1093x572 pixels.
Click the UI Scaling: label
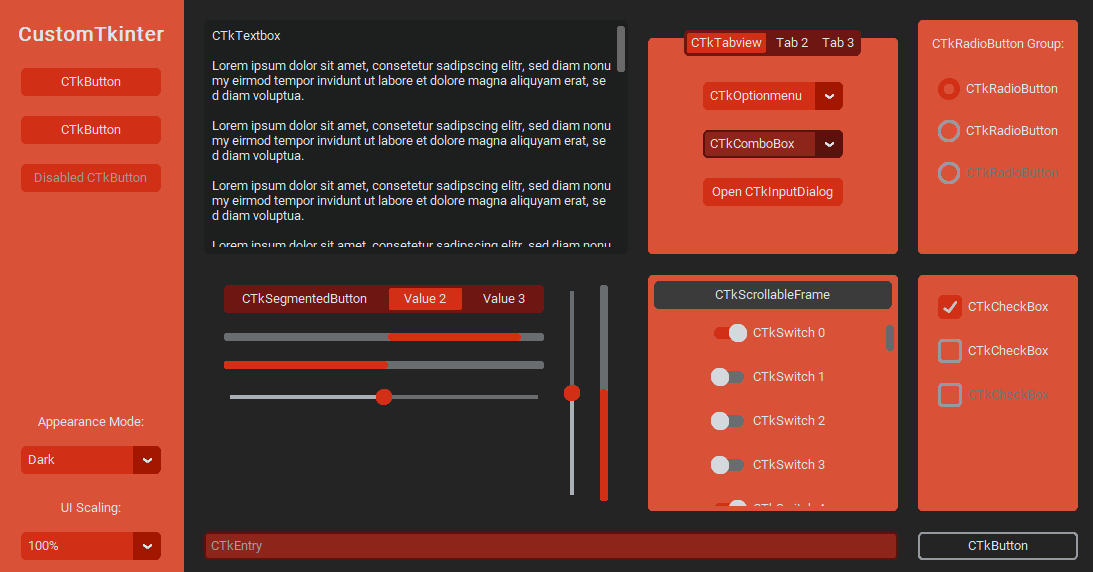click(91, 508)
